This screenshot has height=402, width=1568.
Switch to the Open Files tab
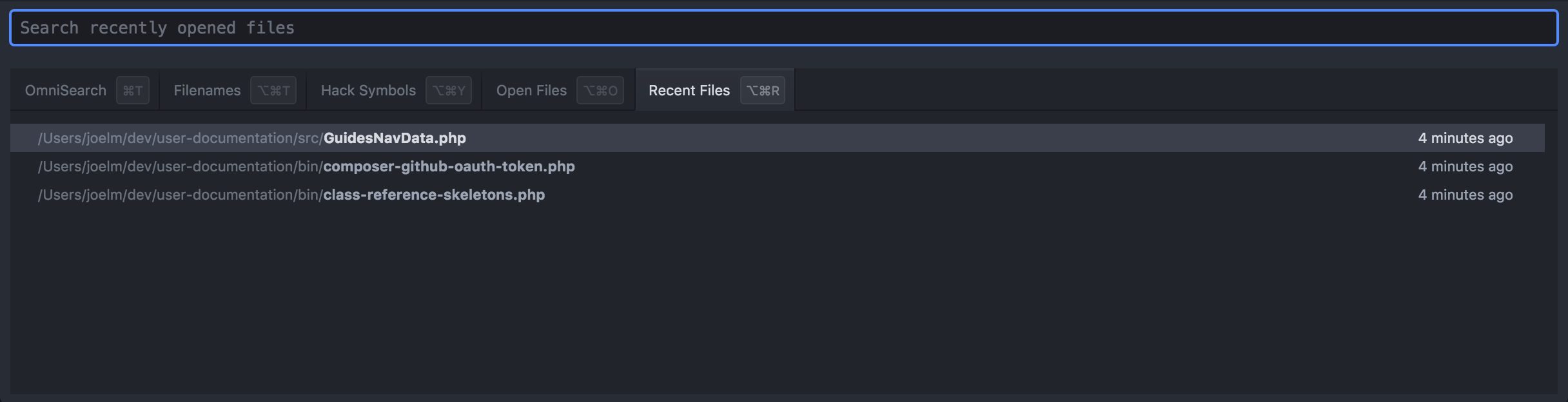click(x=558, y=90)
